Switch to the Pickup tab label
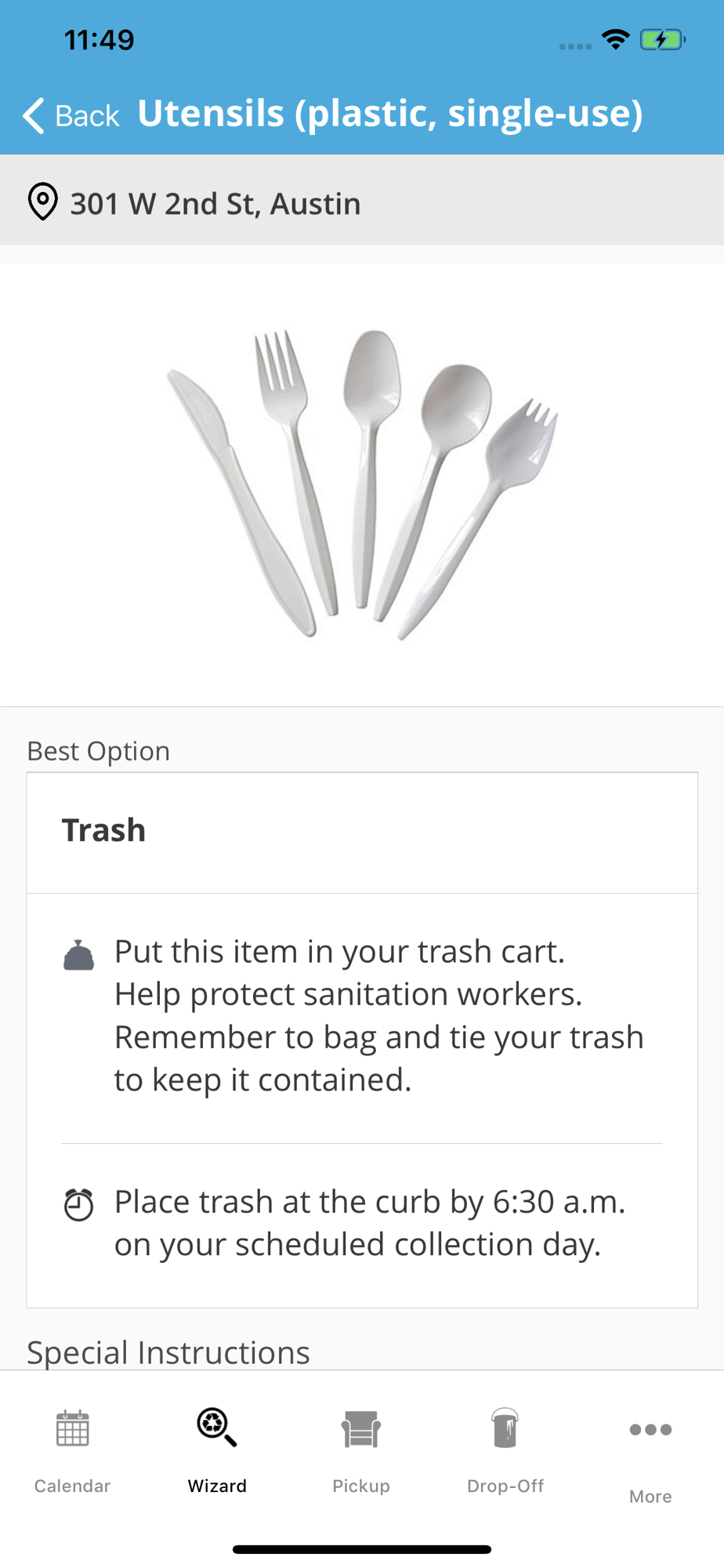 (x=361, y=1486)
